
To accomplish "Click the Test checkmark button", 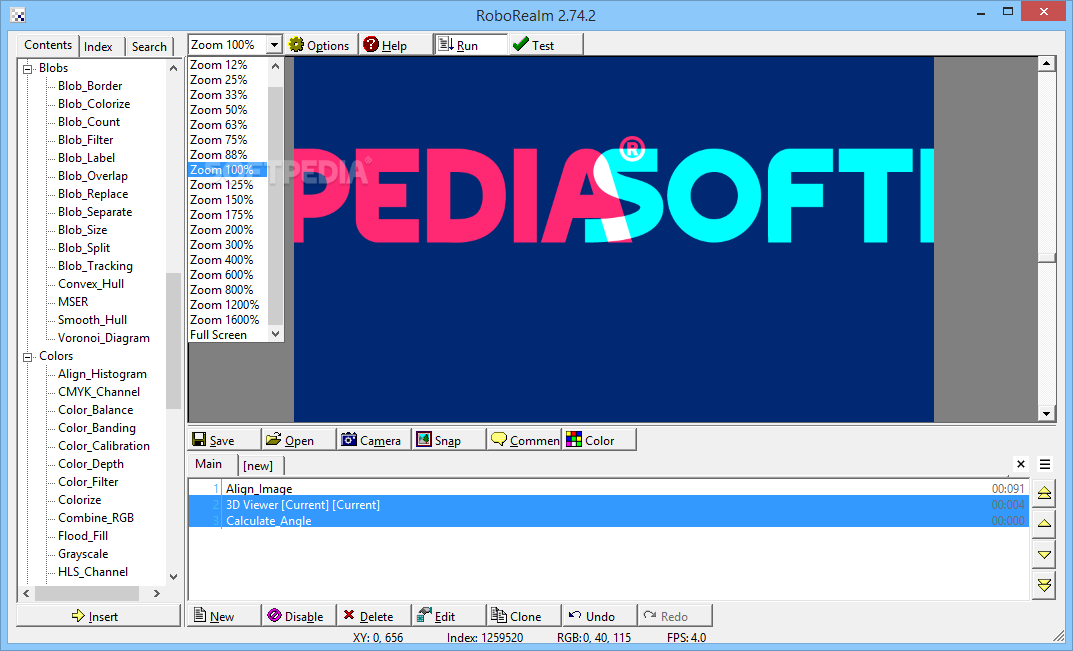I will pyautogui.click(x=546, y=45).
